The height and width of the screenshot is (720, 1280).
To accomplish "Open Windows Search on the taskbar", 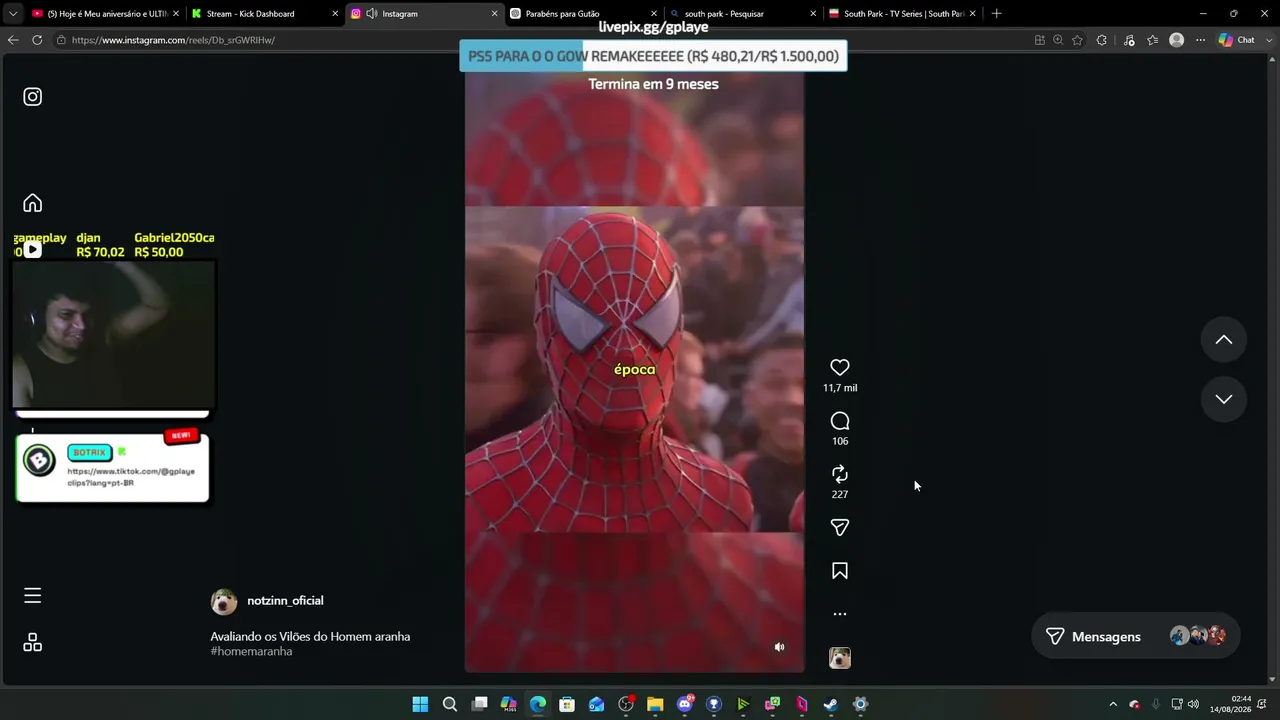I will (450, 704).
